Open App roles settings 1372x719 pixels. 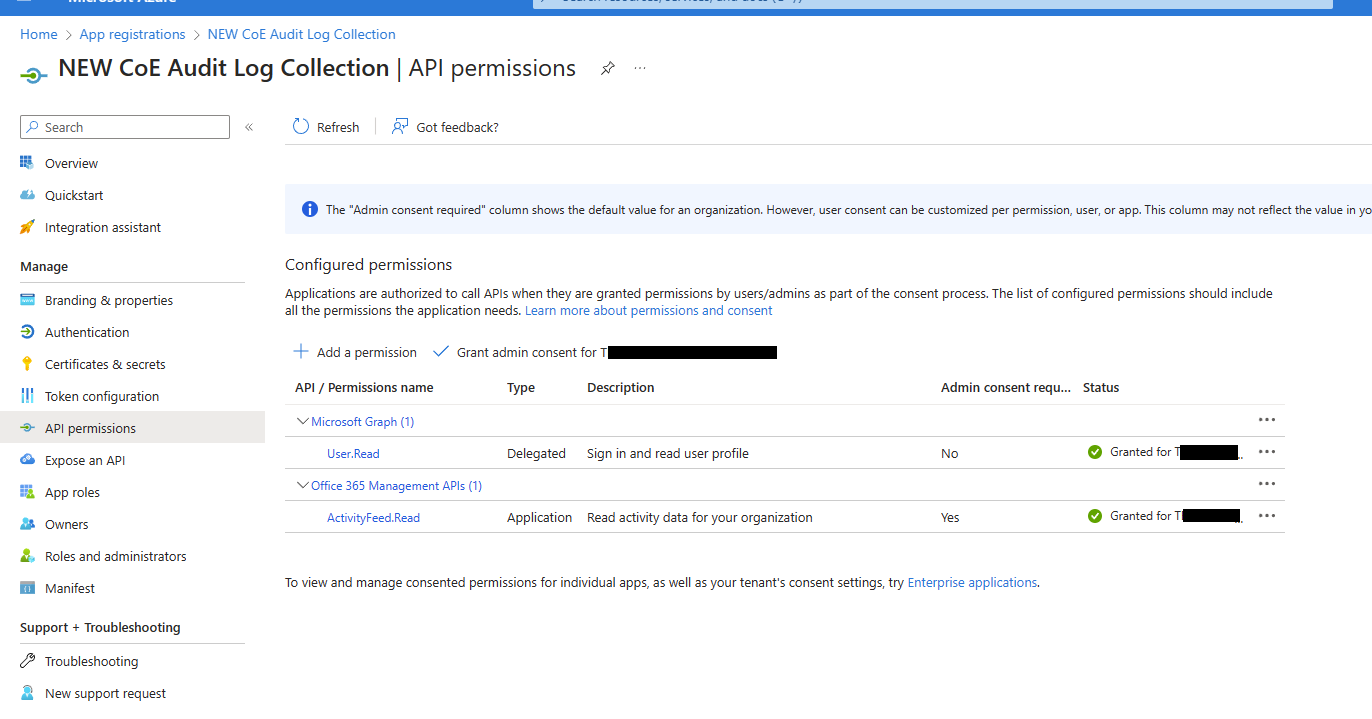coord(73,491)
